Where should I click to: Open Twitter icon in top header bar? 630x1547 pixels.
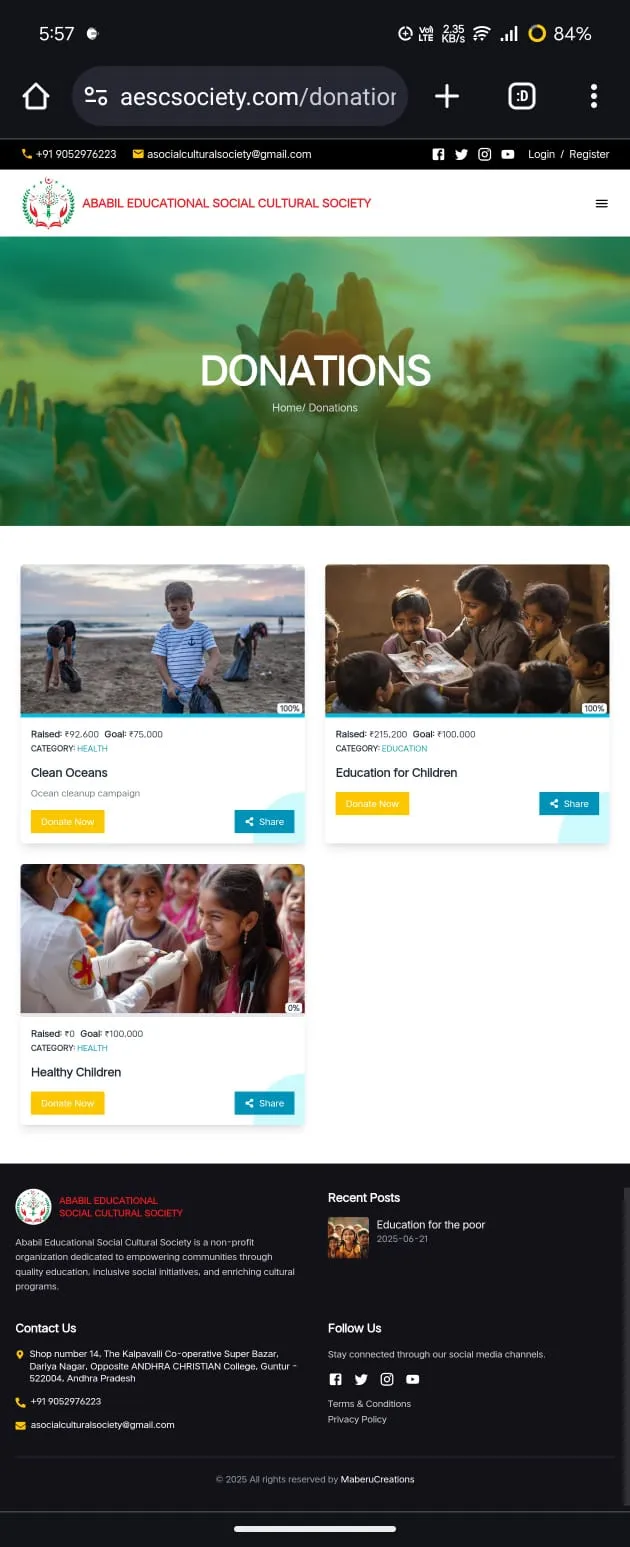461,154
